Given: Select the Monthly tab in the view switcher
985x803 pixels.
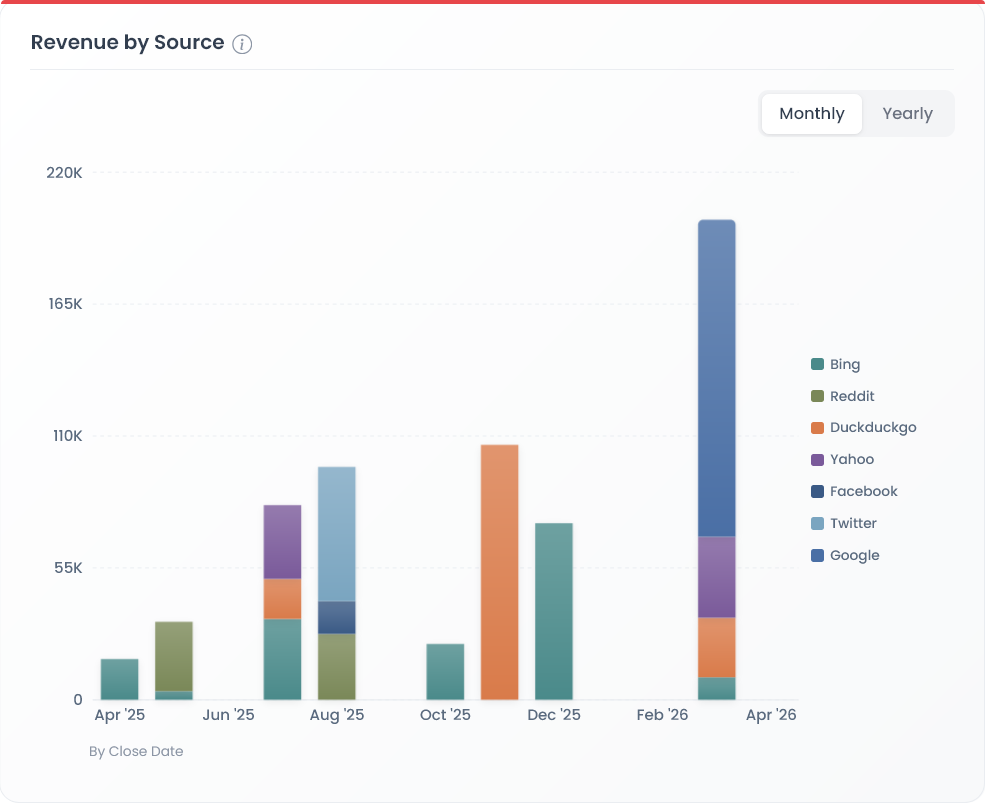Looking at the screenshot, I should [811, 113].
